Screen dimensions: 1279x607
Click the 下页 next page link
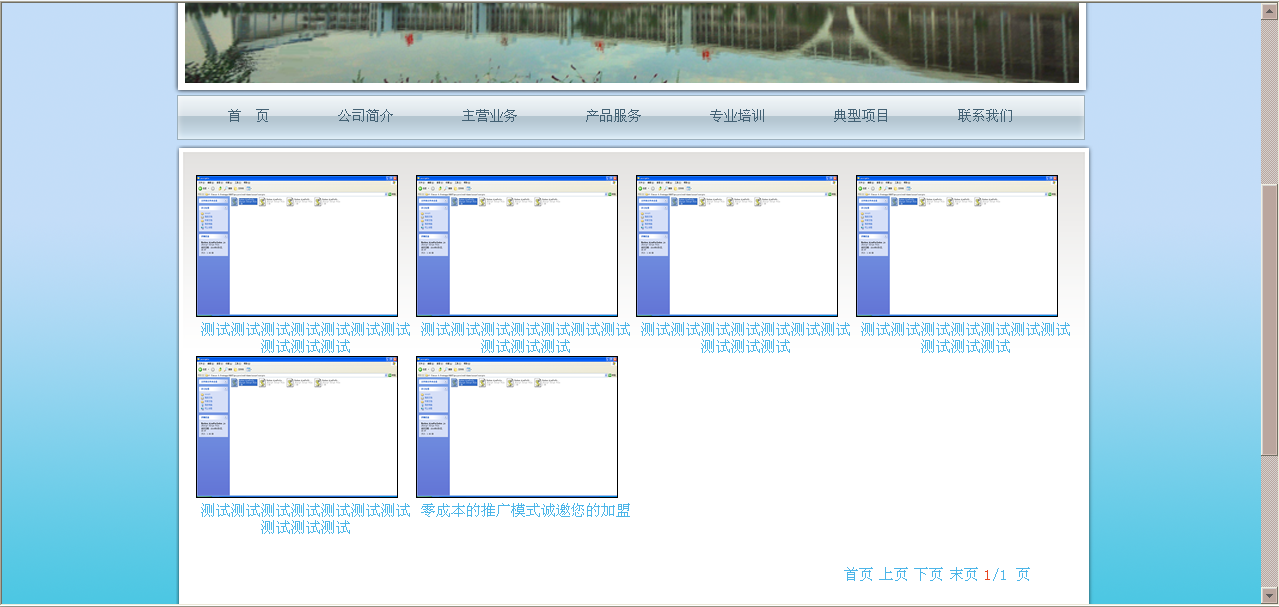point(928,575)
